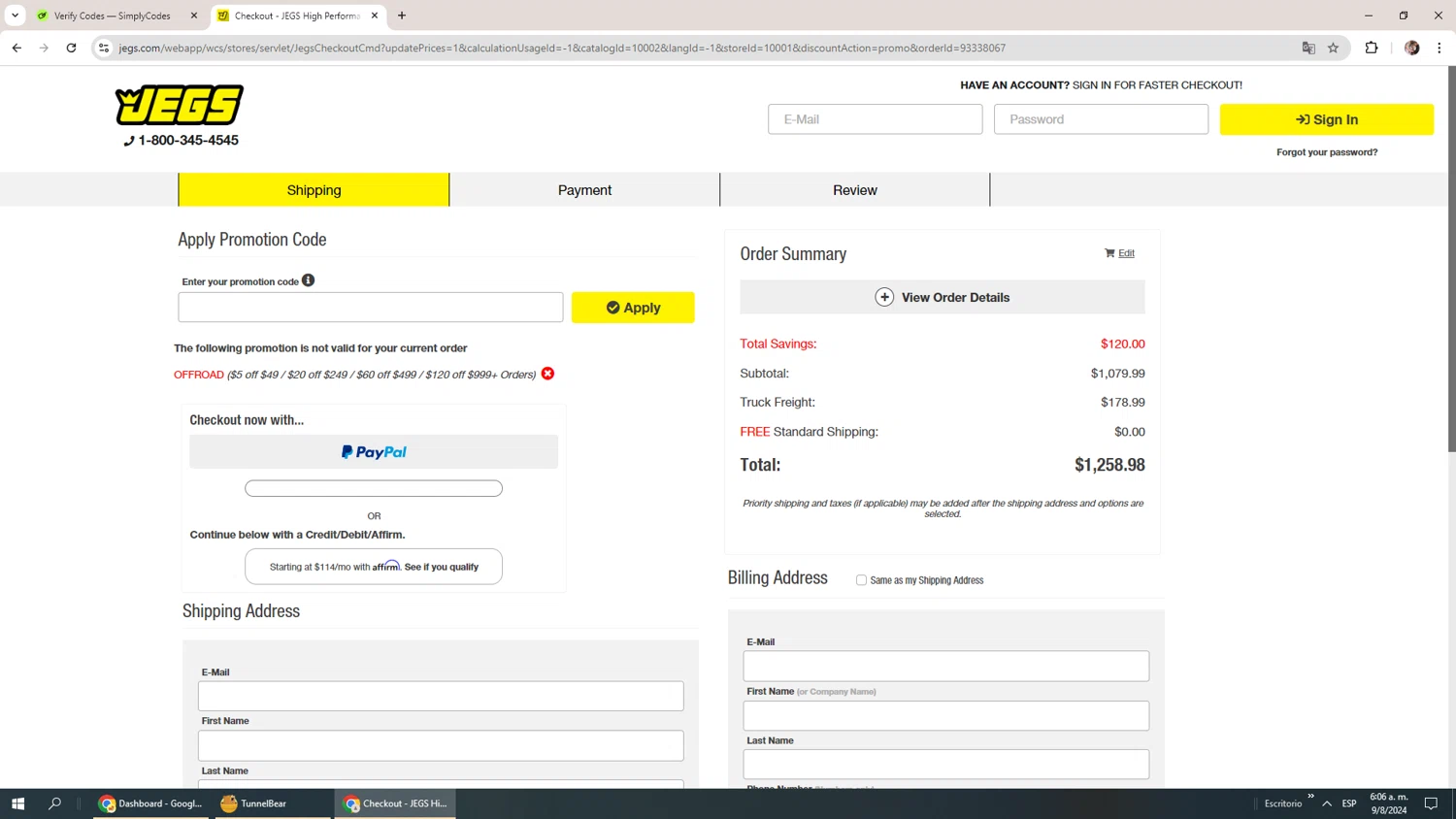Checkout with PayPal button
The width and height of the screenshot is (1456, 819).
(x=374, y=452)
